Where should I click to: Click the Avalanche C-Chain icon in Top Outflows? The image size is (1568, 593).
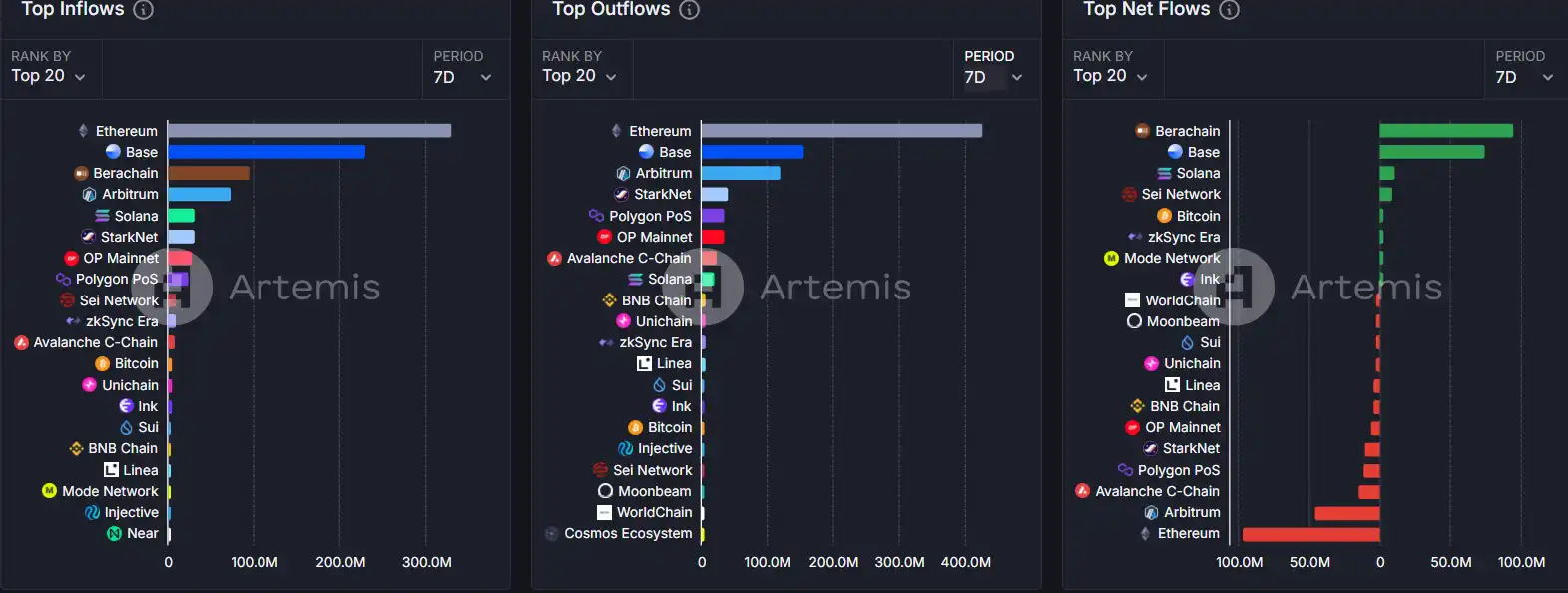[554, 258]
